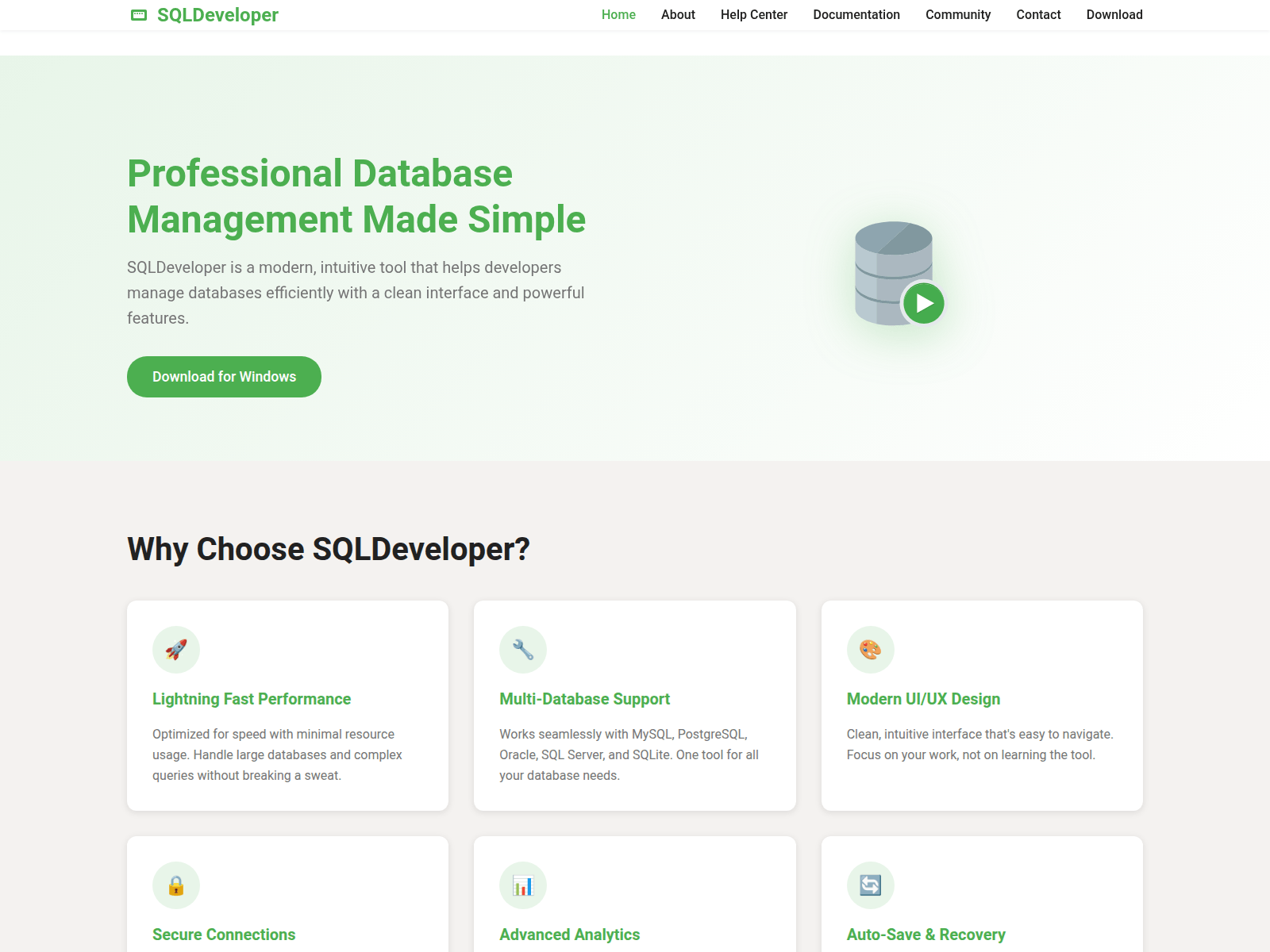Click the Download for Windows button
Image resolution: width=1270 pixels, height=952 pixels.
click(224, 377)
